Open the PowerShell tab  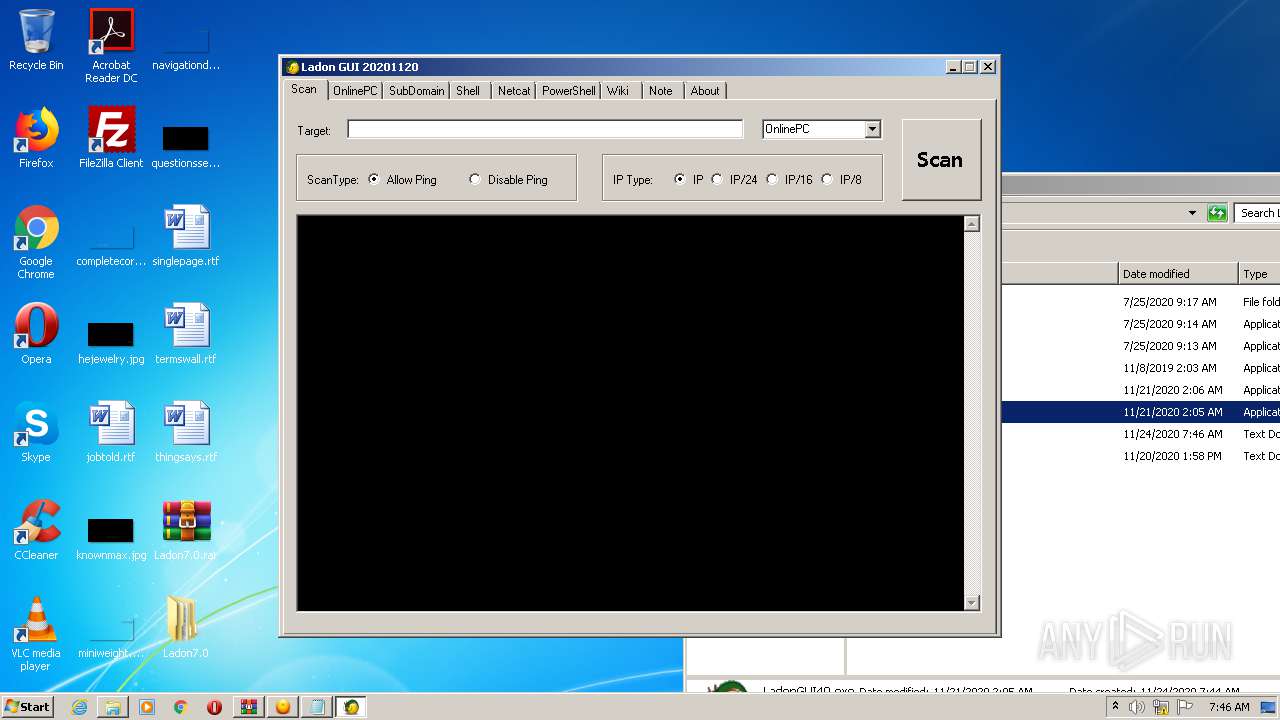[x=569, y=91]
